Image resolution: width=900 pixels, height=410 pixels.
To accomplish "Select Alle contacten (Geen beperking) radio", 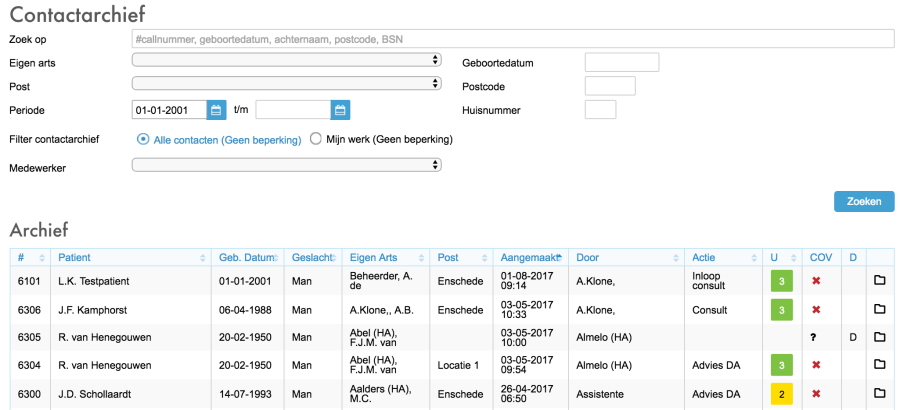I will pos(143,140).
